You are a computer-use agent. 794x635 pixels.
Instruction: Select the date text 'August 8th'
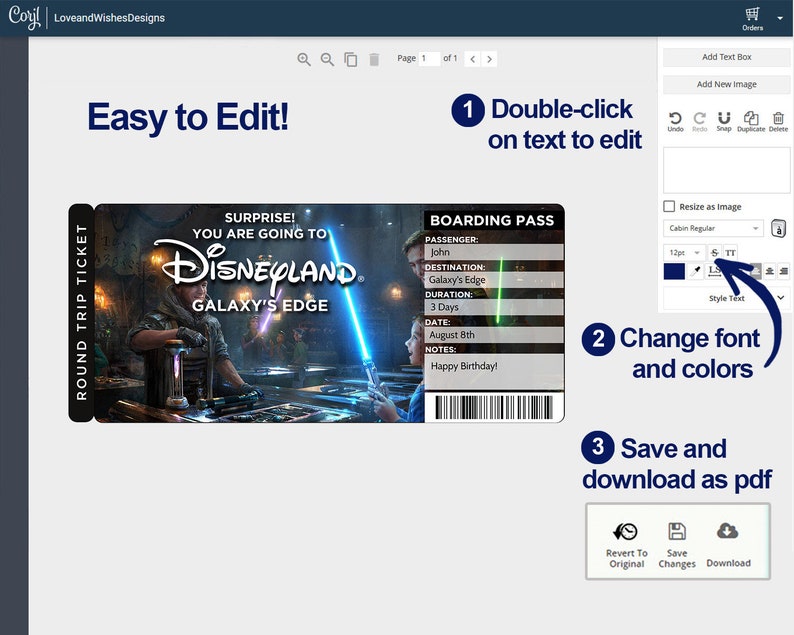tap(452, 335)
